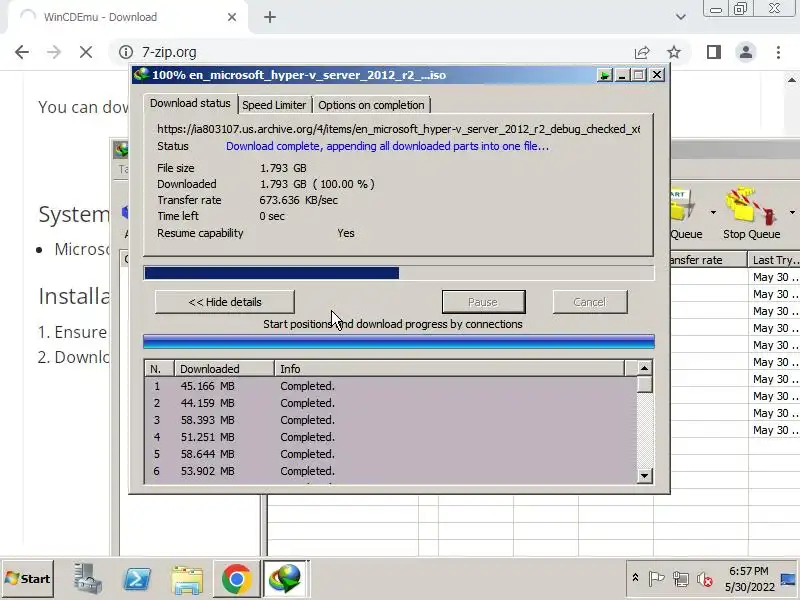Click the Start Queue icon in IDM window
The width and height of the screenshot is (800, 600).
point(686,213)
